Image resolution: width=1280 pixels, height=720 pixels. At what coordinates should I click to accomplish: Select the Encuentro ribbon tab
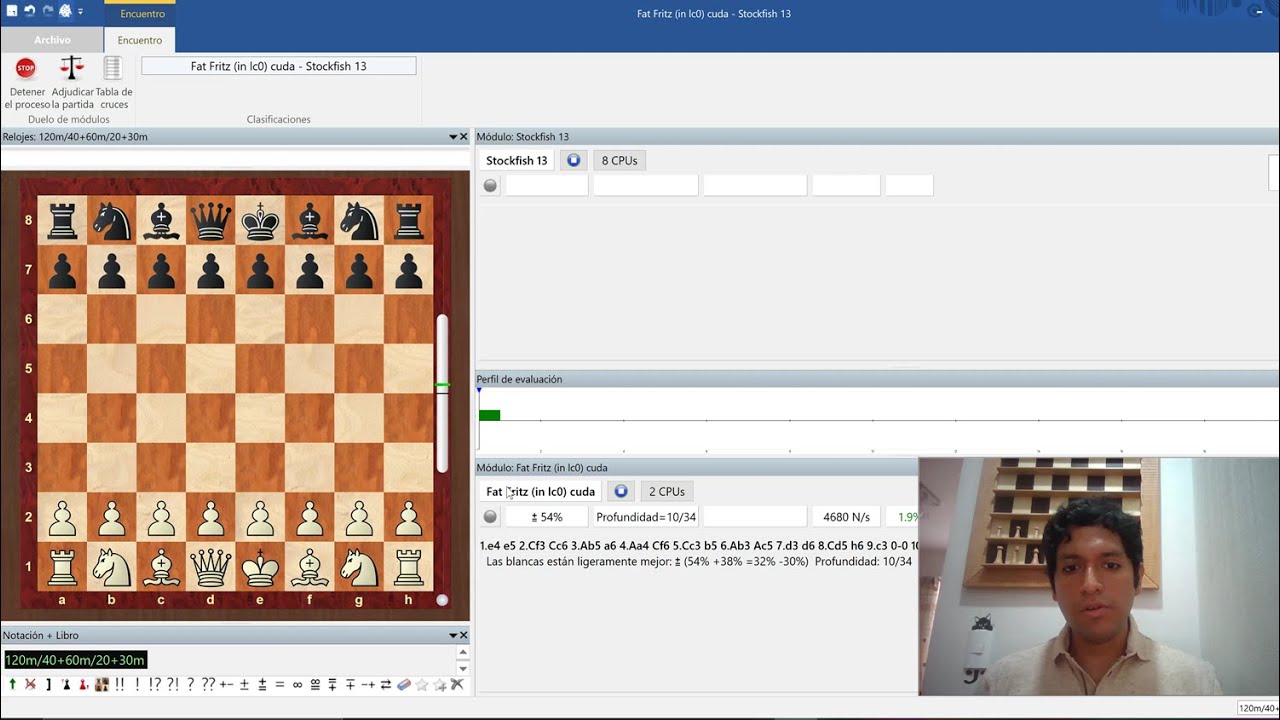click(x=140, y=40)
